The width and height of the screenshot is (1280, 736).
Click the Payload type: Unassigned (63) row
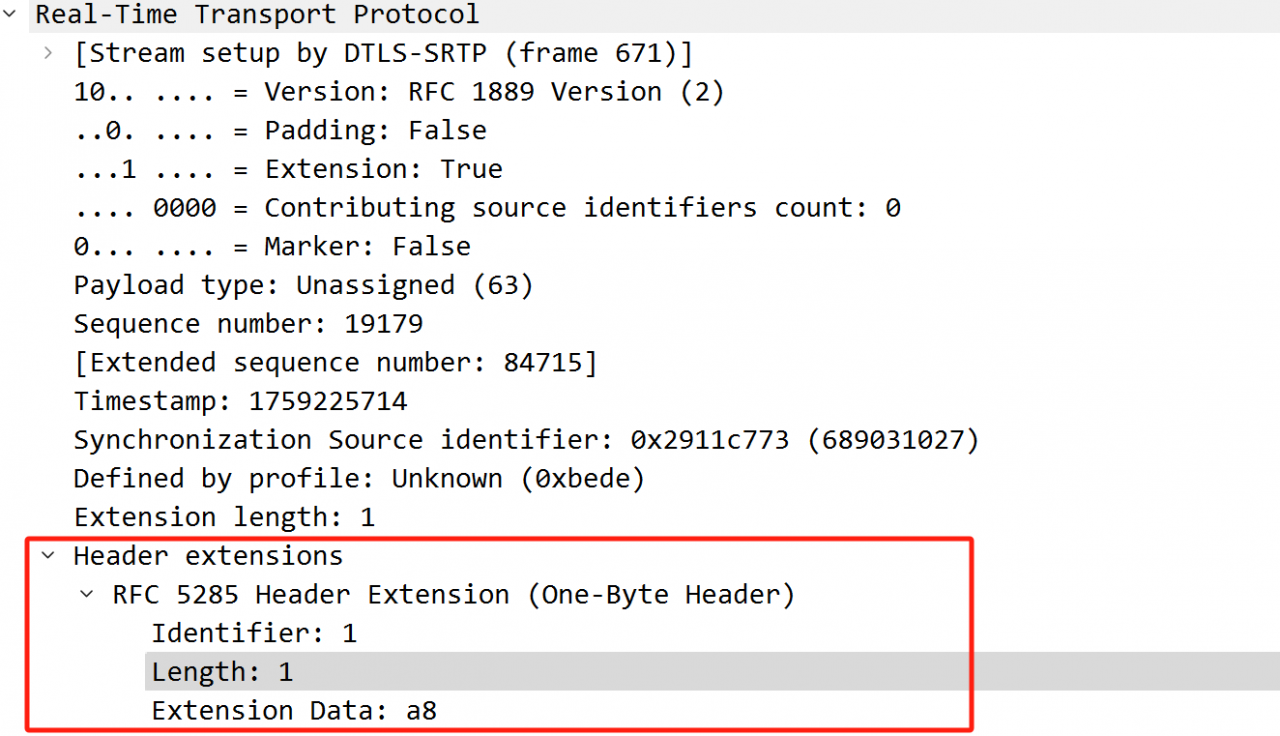303,285
